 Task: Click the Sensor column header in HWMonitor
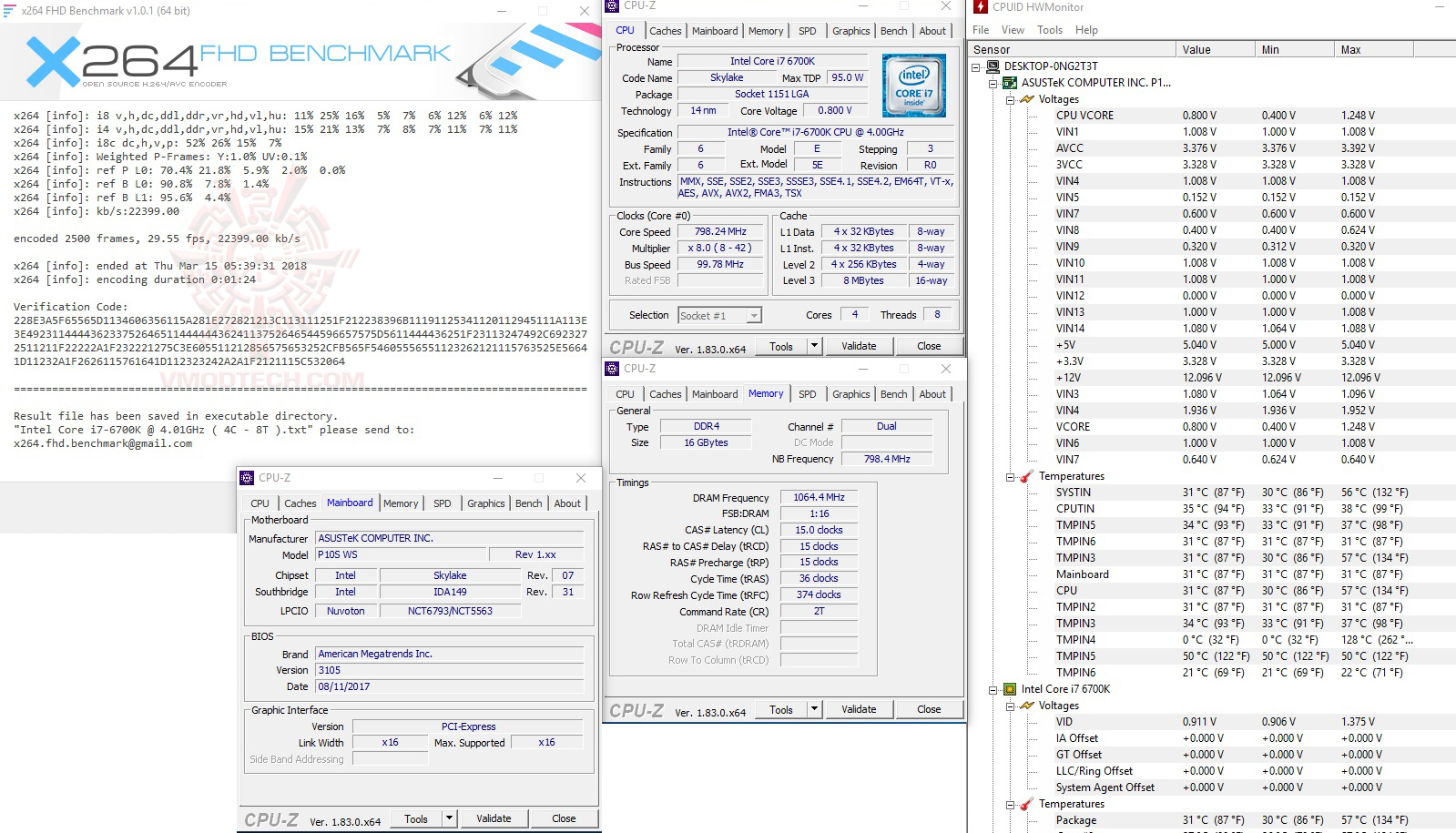pyautogui.click(x=1072, y=49)
